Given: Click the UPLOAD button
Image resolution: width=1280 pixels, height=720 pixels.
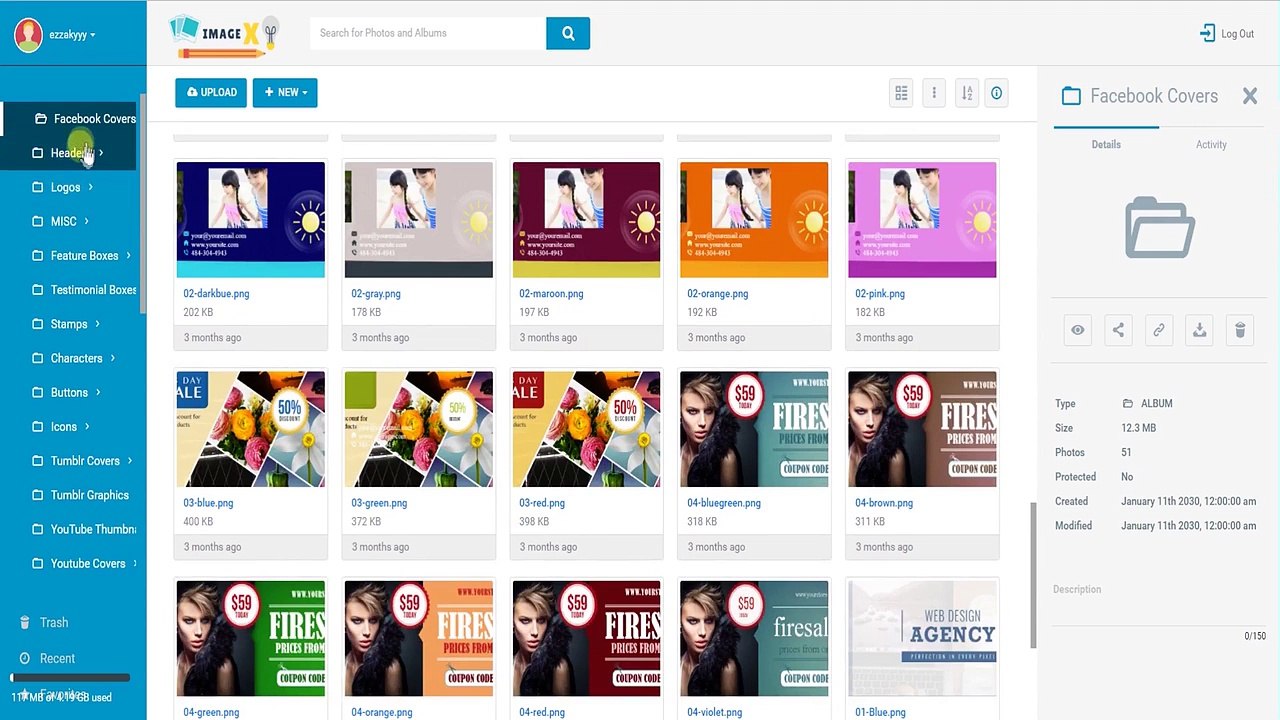Looking at the screenshot, I should click(x=211, y=92).
